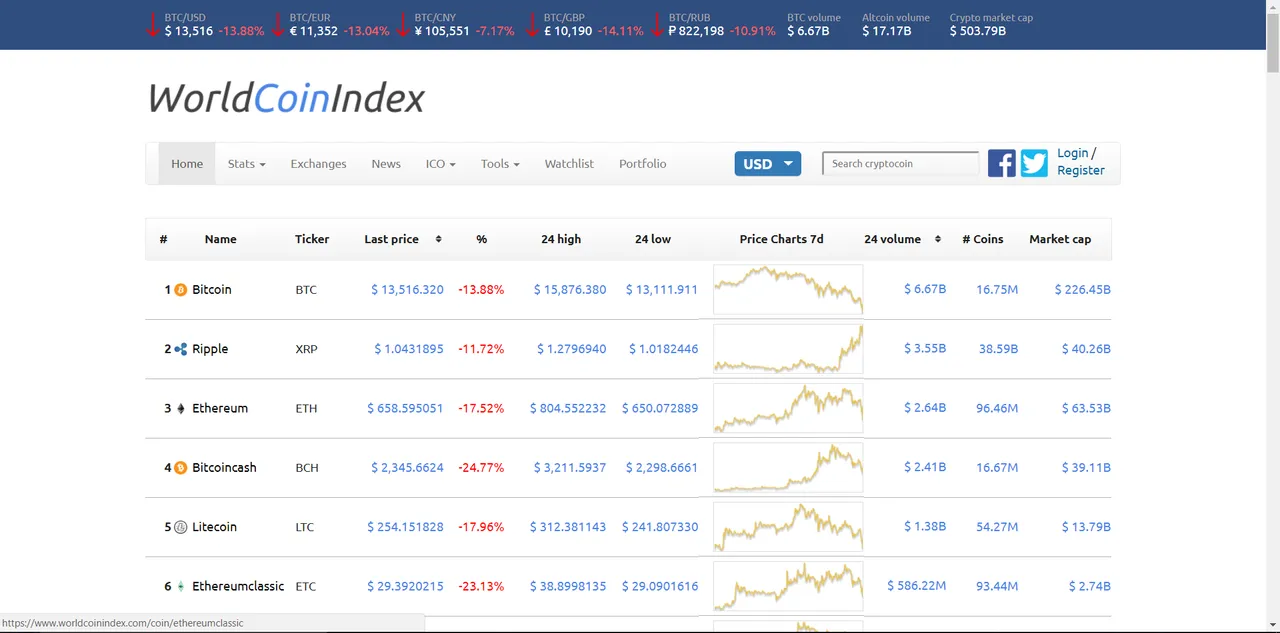Click the WorldCoinIndex logo
Image resolution: width=1280 pixels, height=633 pixels.
click(286, 98)
